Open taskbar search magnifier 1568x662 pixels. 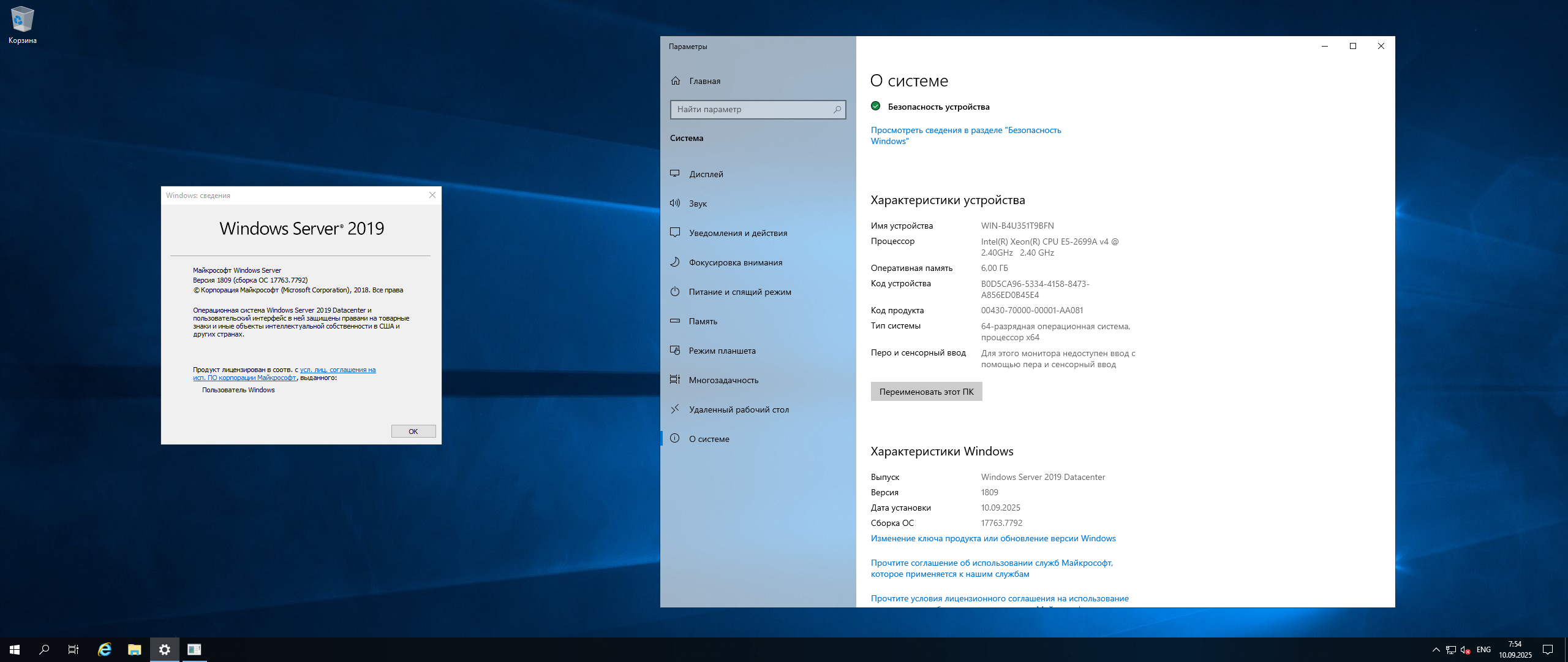[44, 650]
